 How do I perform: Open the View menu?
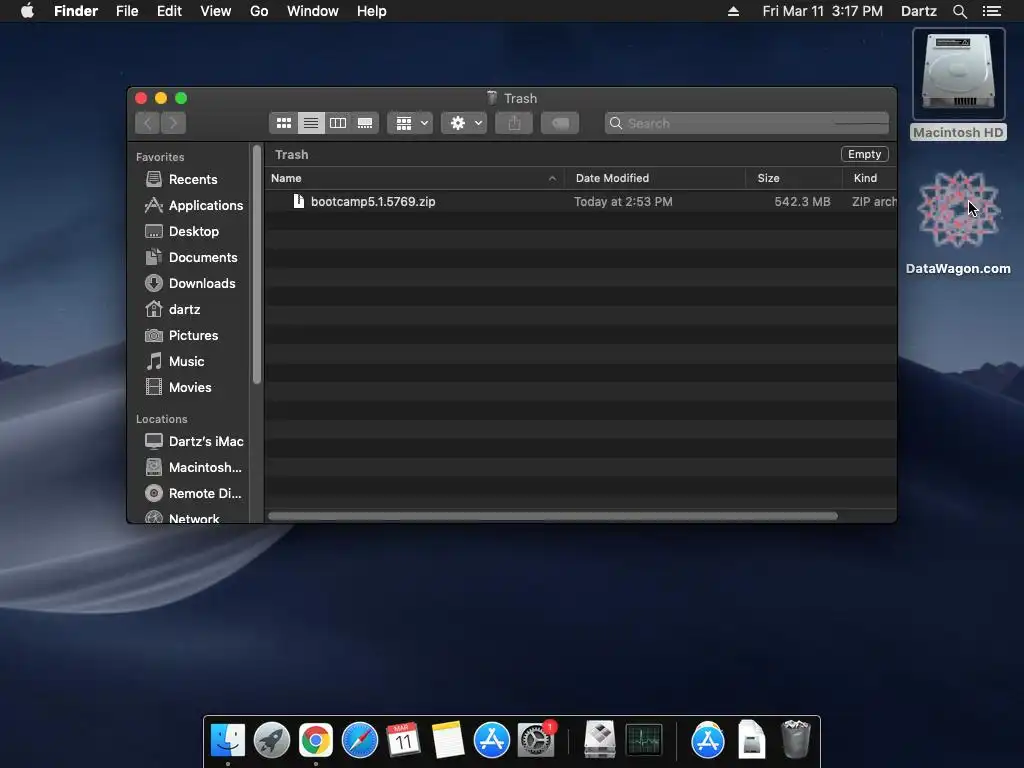click(216, 11)
